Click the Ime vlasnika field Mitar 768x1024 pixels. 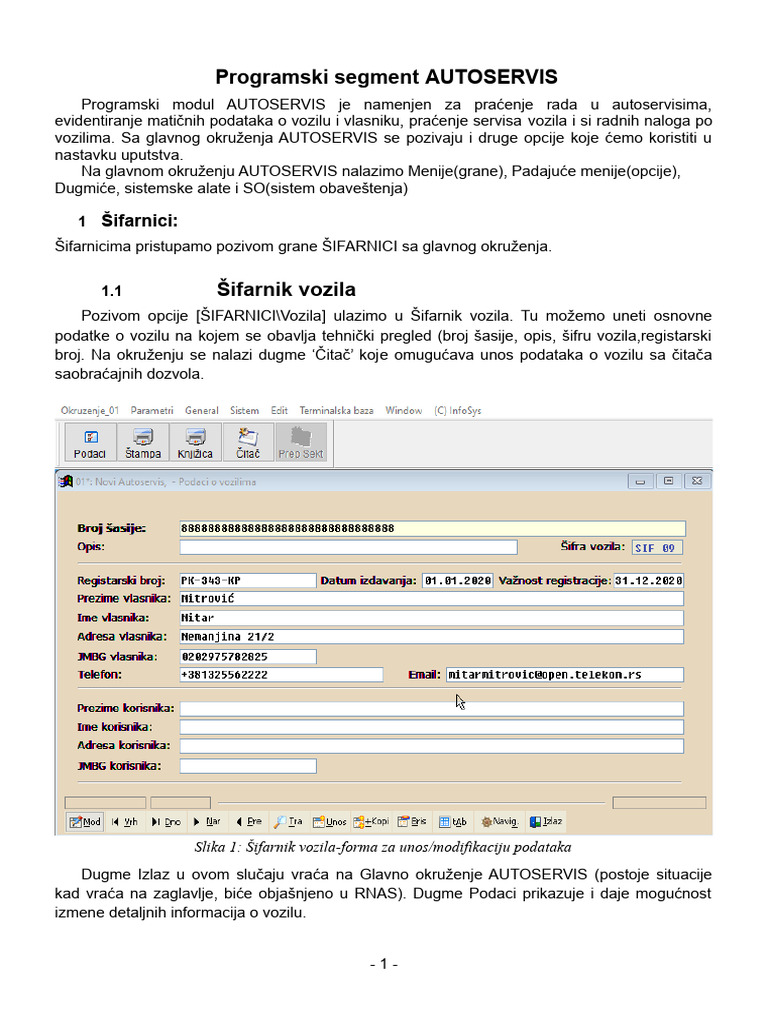point(432,618)
